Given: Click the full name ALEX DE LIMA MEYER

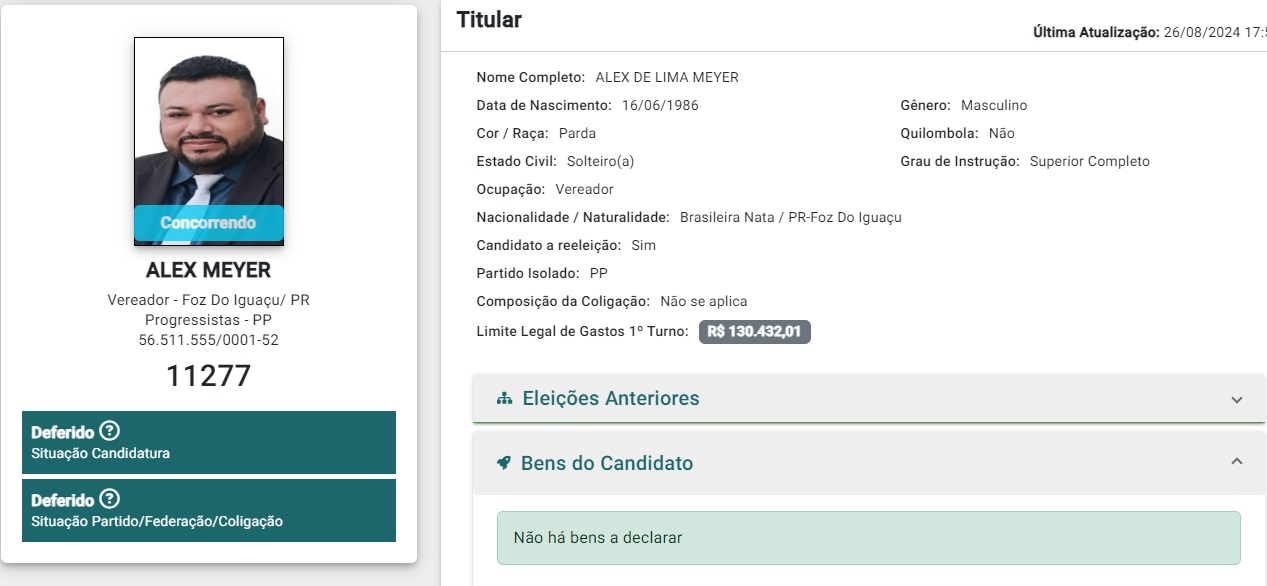Looking at the screenshot, I should 667,77.
